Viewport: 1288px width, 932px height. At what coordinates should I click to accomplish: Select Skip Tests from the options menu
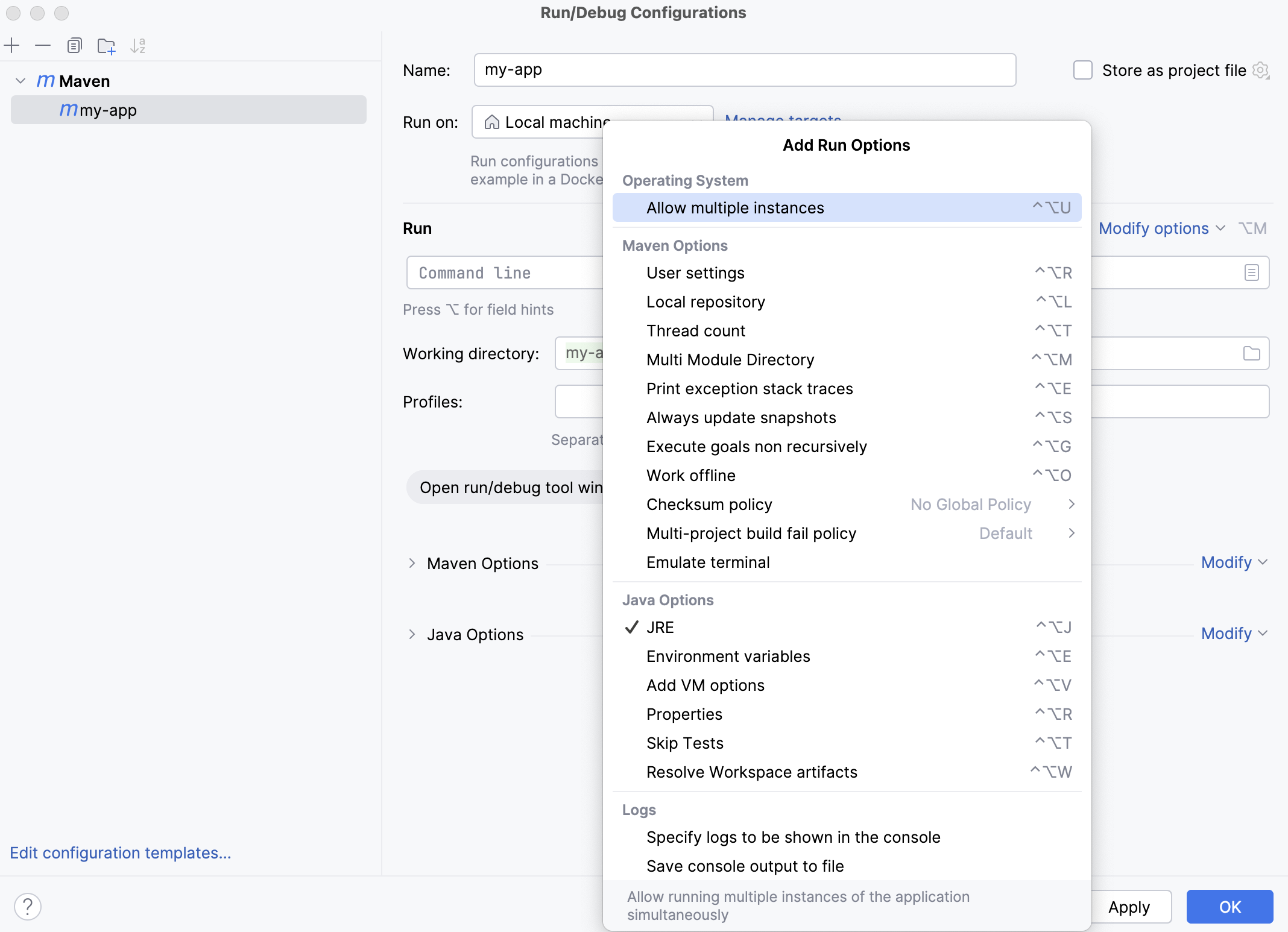[x=684, y=743]
